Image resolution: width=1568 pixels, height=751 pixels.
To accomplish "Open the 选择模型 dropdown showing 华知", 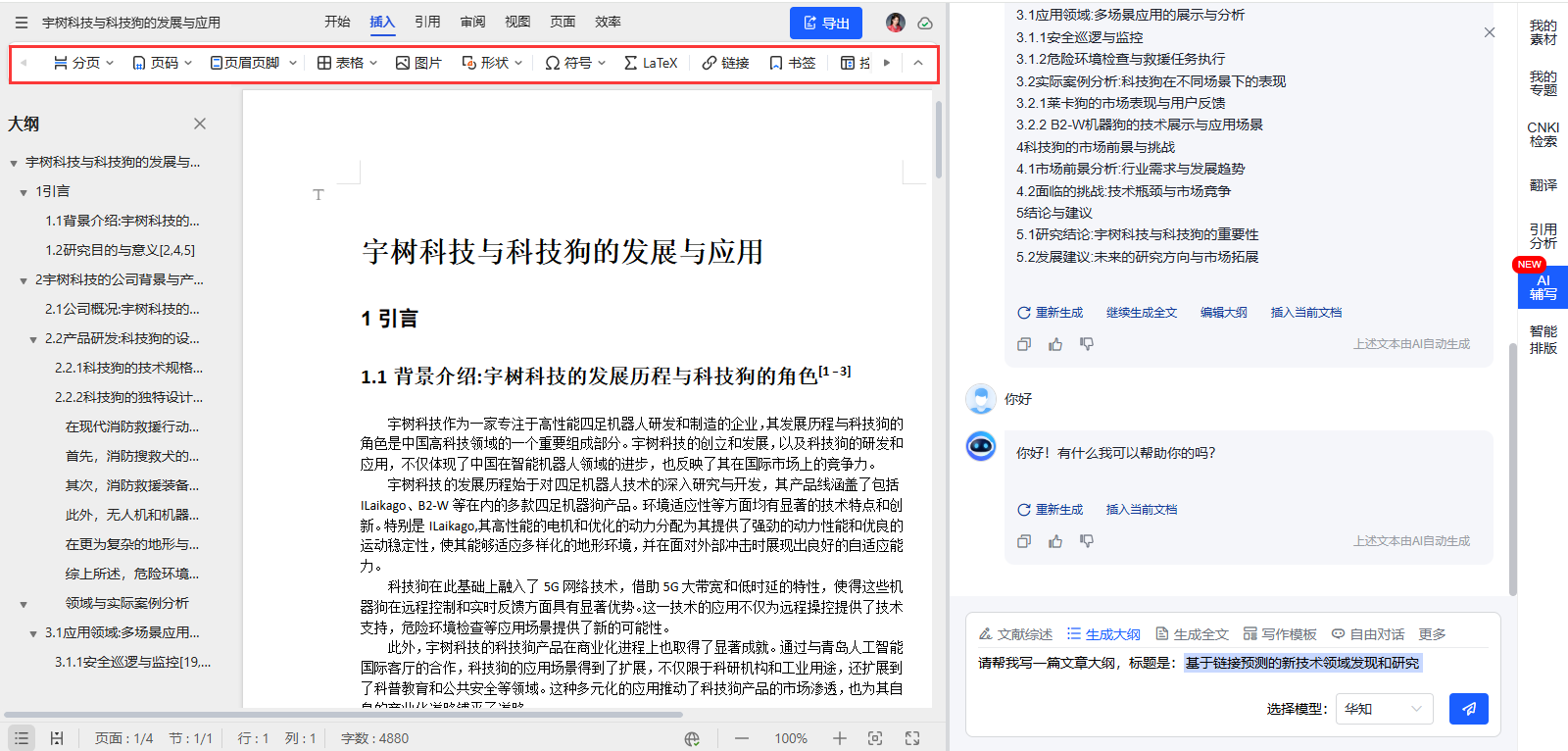I will (x=1384, y=709).
